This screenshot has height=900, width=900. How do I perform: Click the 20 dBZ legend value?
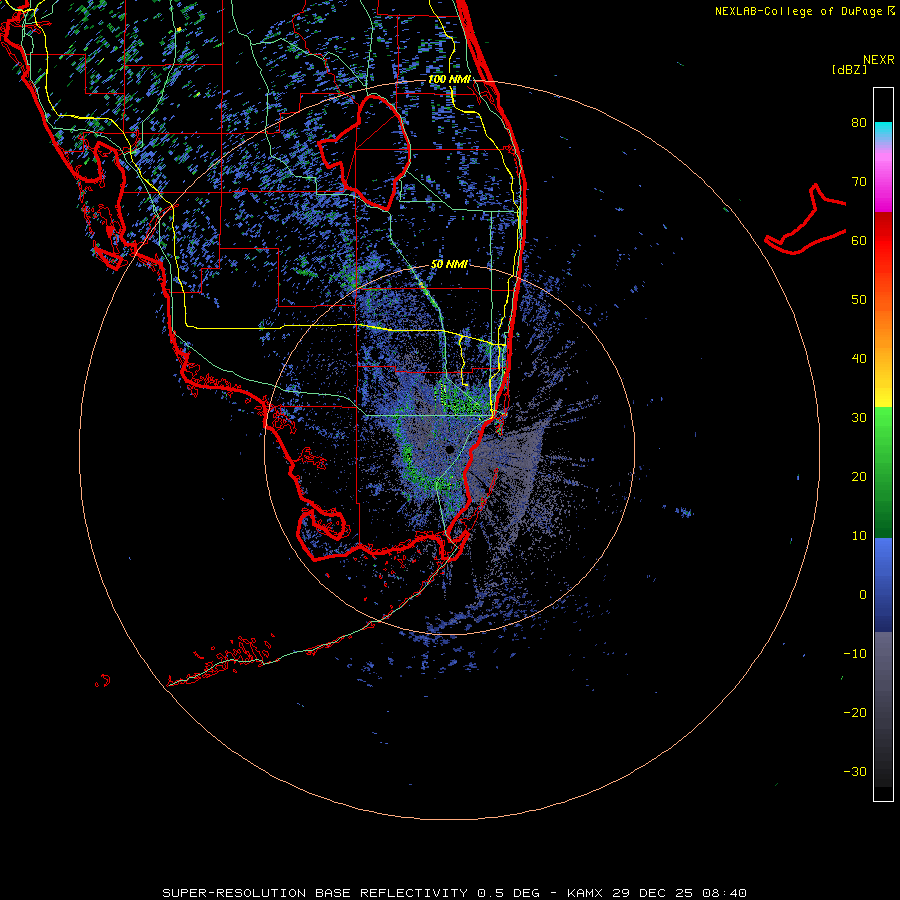859,477
